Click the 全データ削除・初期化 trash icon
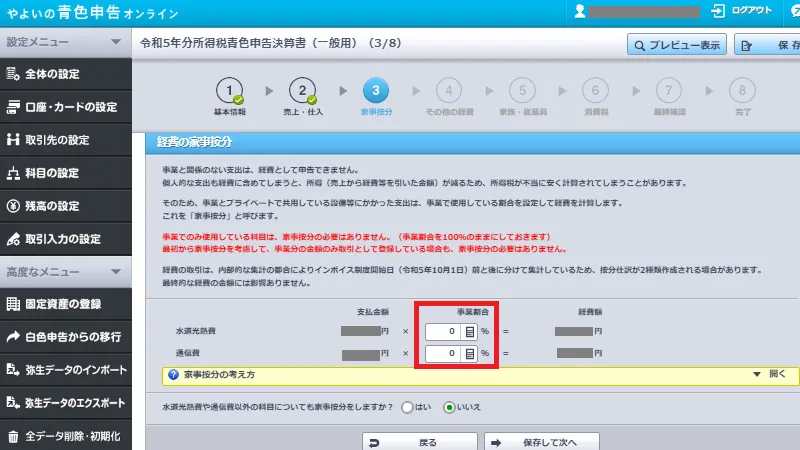This screenshot has width=800, height=450. point(13,437)
